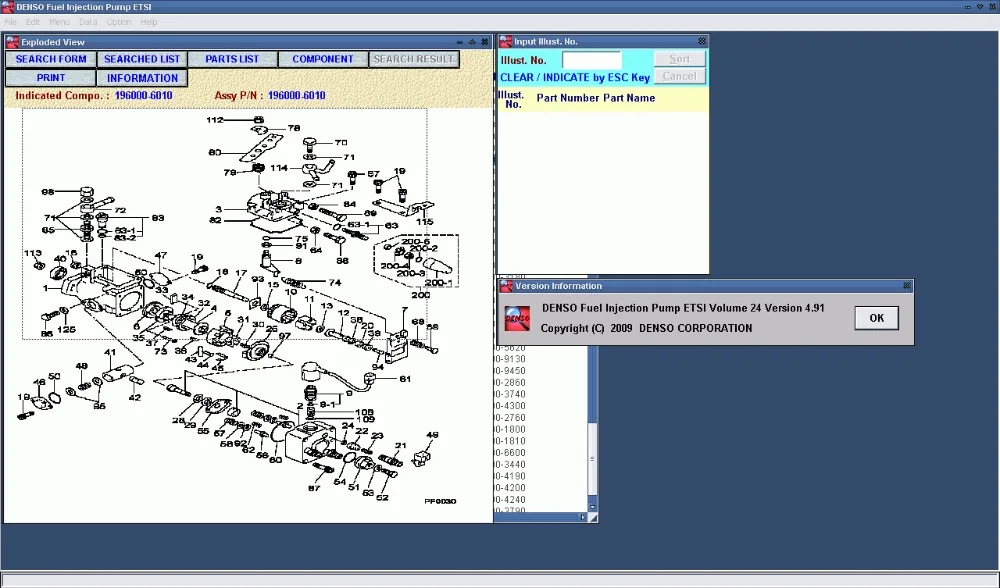Click the Illust. No. input field

pos(591,60)
